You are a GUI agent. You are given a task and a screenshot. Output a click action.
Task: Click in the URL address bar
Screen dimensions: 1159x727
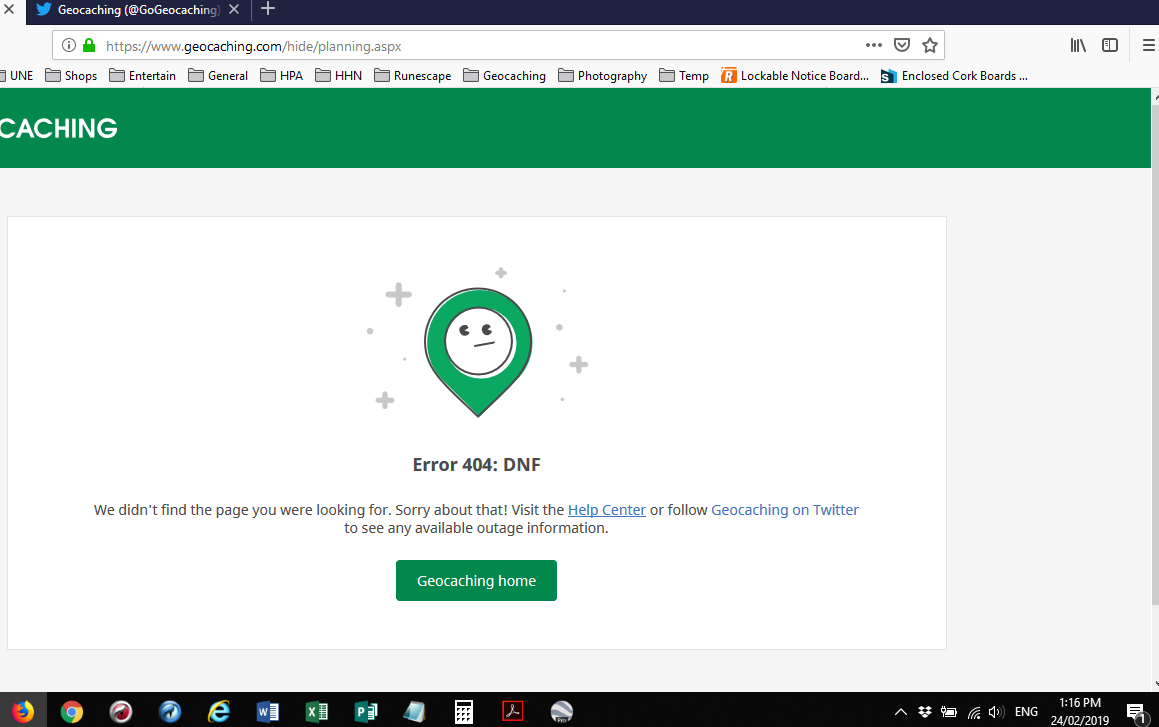(480, 45)
